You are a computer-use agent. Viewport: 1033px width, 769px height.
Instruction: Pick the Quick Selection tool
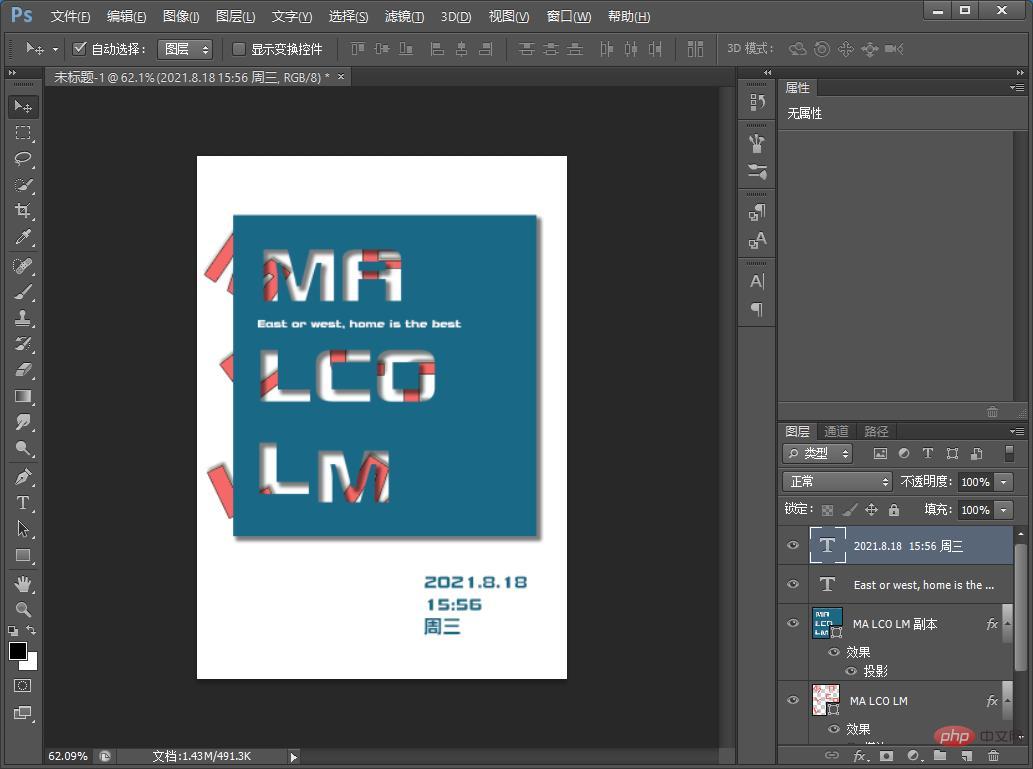tap(23, 185)
